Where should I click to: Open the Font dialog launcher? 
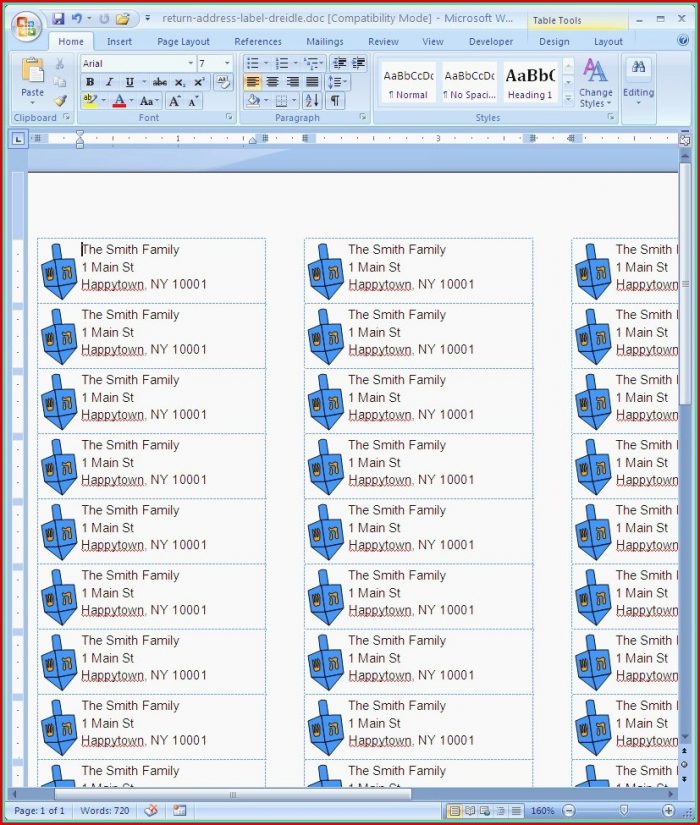pos(229,117)
